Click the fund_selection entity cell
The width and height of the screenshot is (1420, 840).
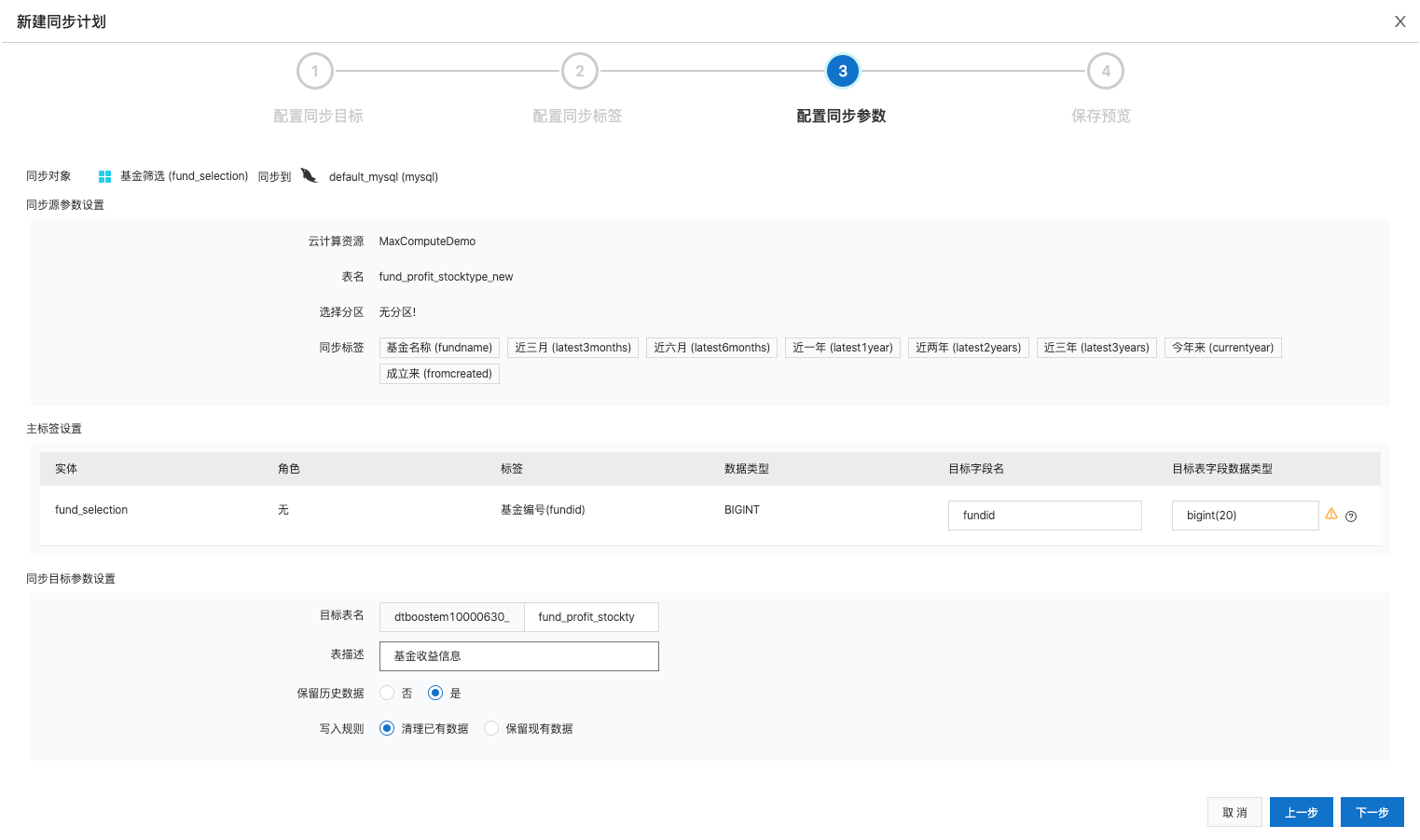[91, 510]
